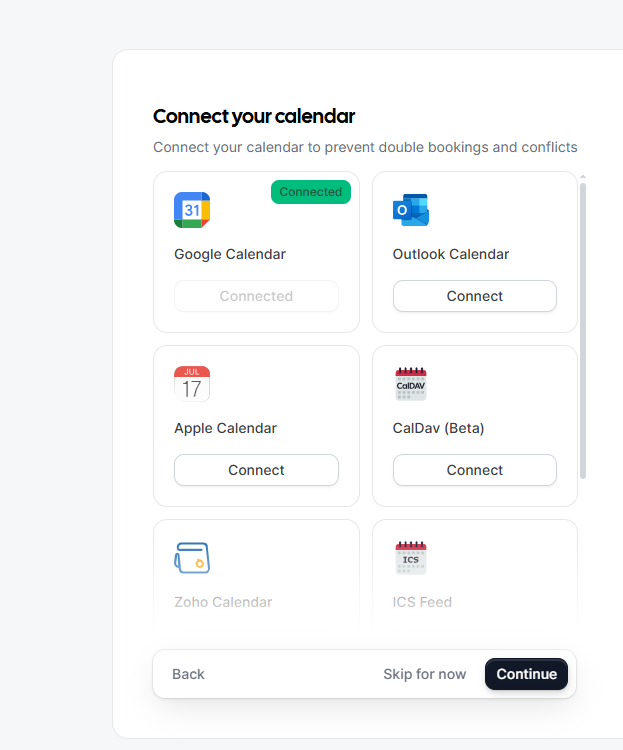Click the Zoho Calendar icon
This screenshot has width=623, height=750.
[x=192, y=558]
